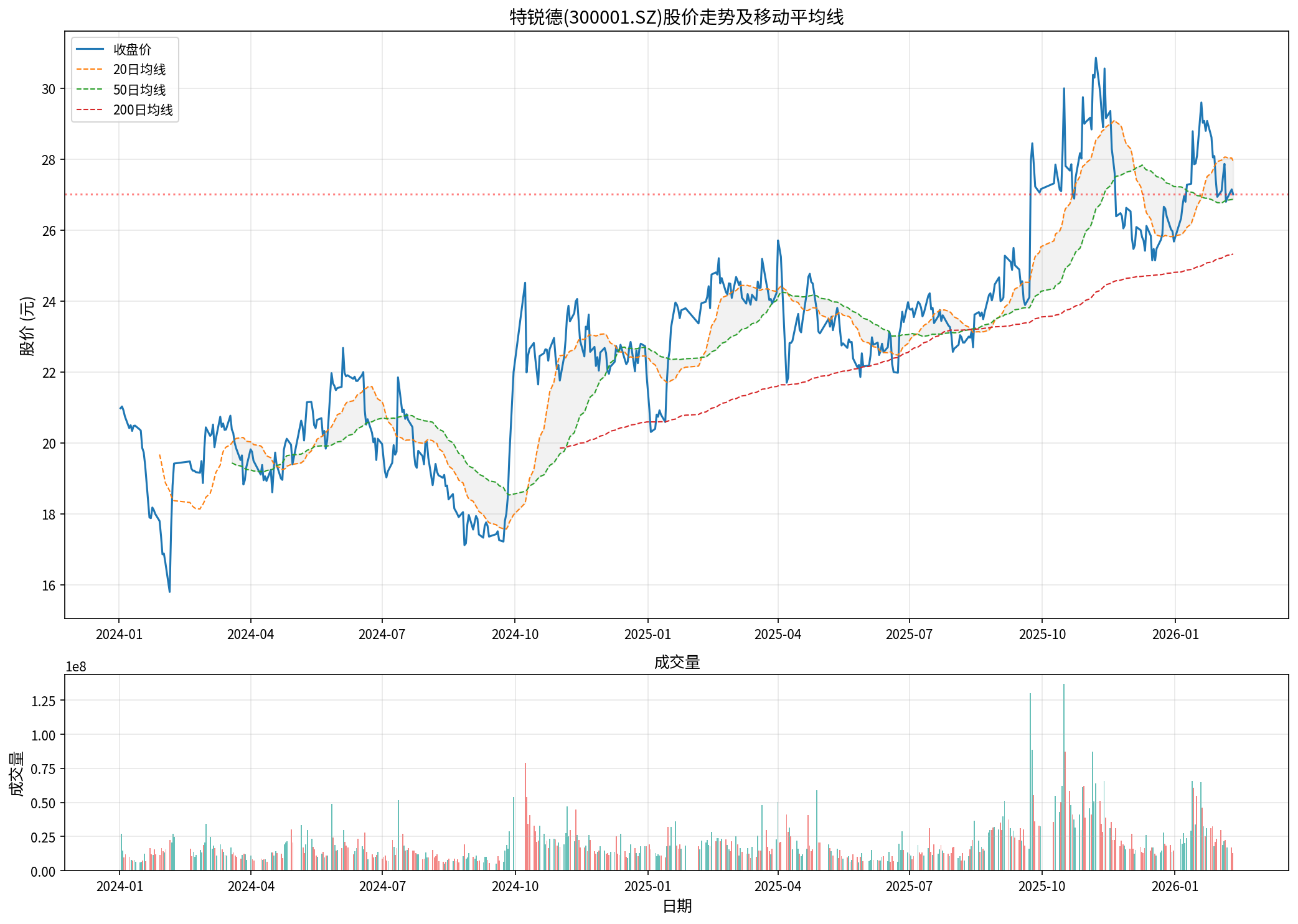Click the 1e8 volume scale multiplier text

(x=76, y=667)
